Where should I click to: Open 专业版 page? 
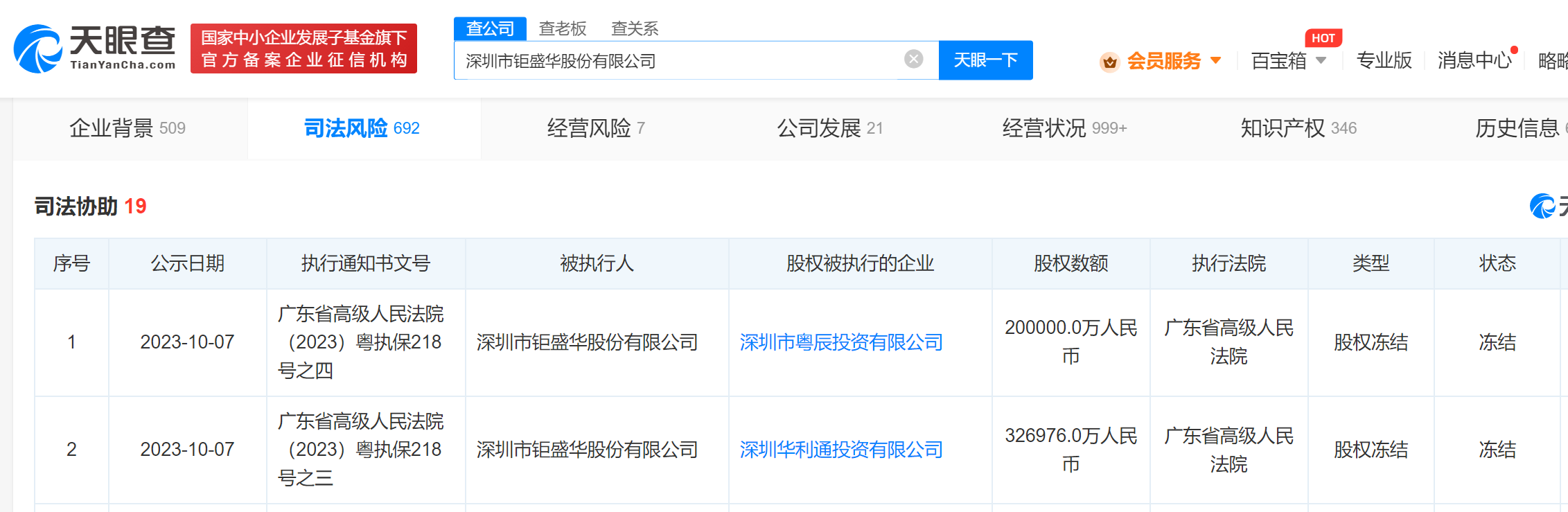pyautogui.click(x=1384, y=61)
